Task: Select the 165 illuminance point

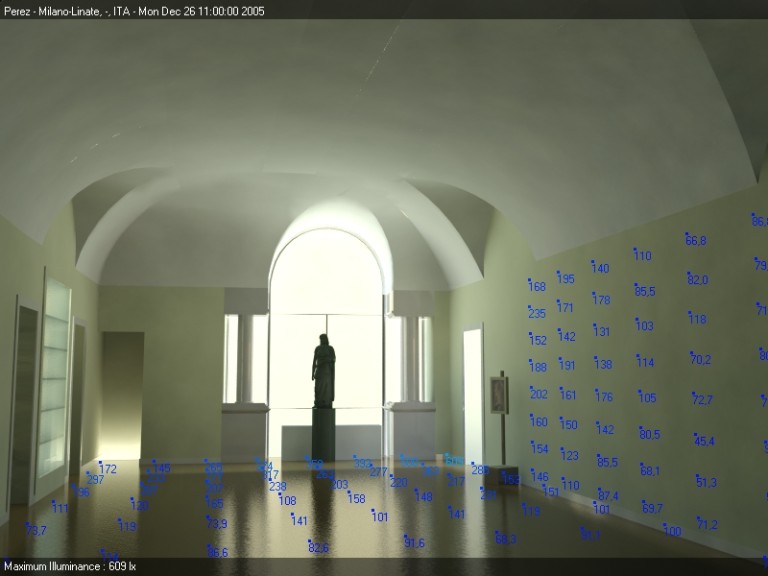Action: coord(215,503)
